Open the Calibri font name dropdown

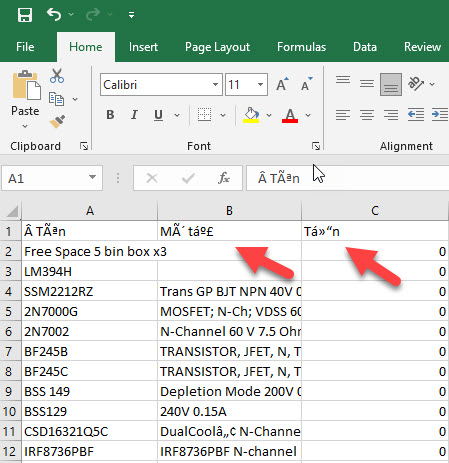(x=216, y=85)
